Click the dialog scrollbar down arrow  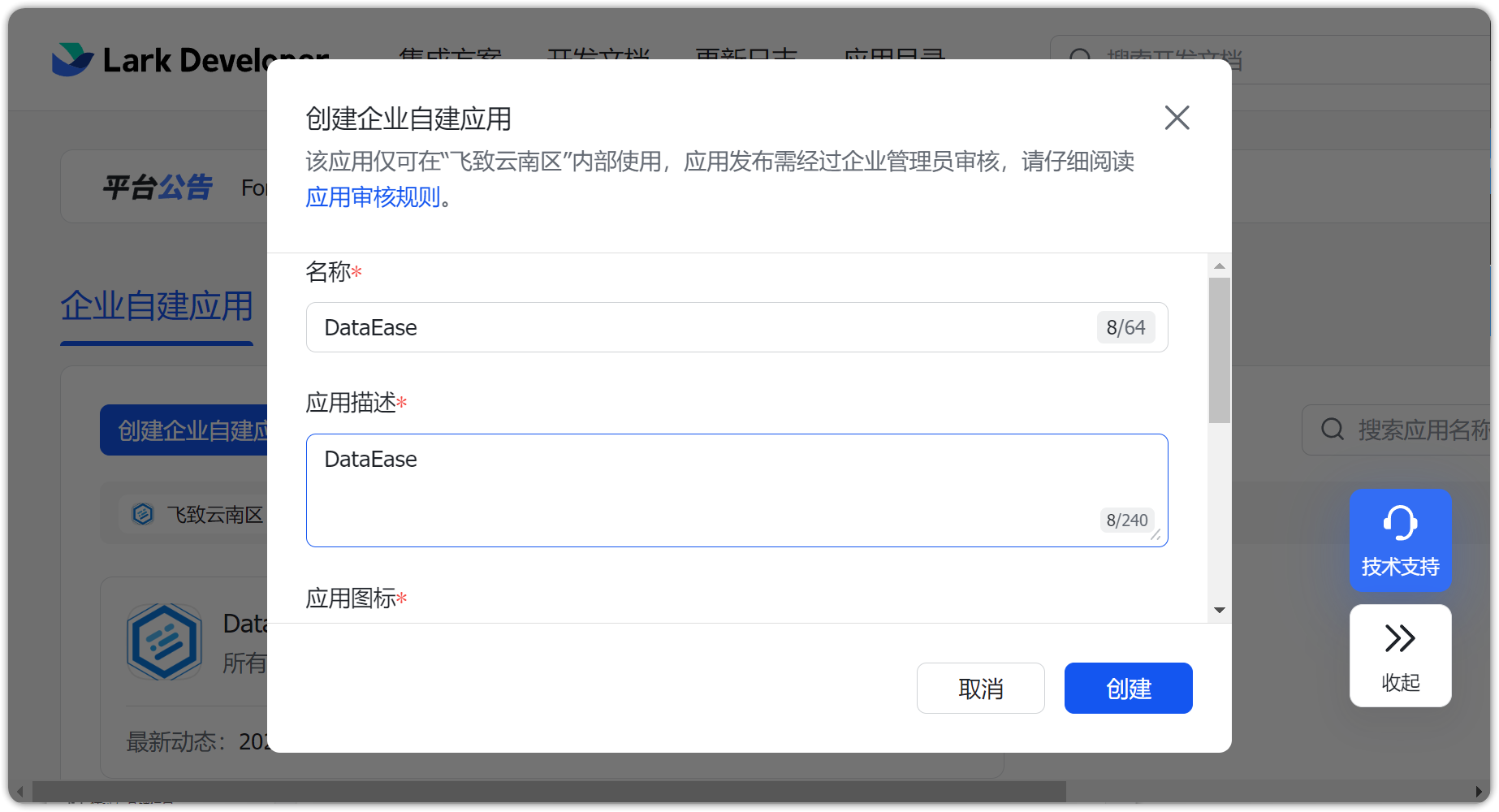tap(1219, 611)
